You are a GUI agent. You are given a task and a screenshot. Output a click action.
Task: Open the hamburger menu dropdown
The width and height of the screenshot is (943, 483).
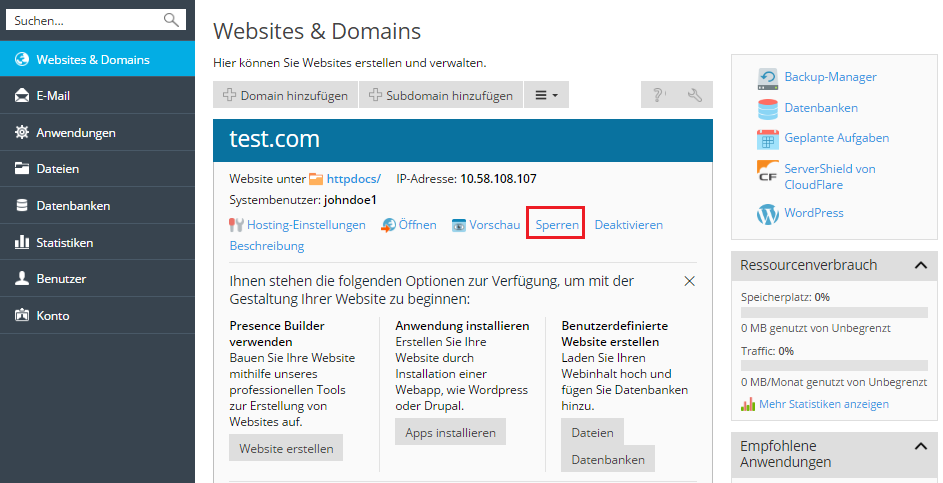[x=546, y=95]
